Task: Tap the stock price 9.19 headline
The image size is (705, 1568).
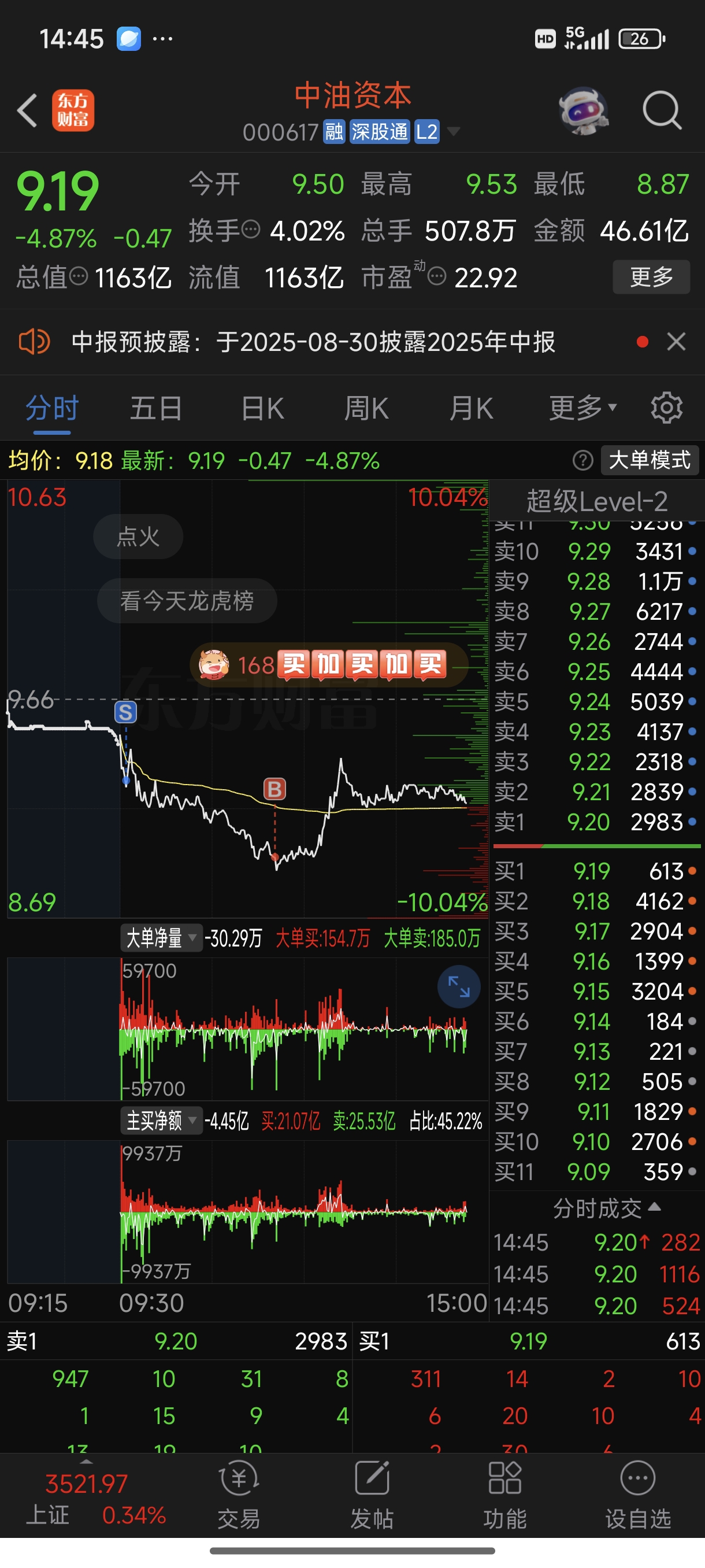Action: (57, 191)
